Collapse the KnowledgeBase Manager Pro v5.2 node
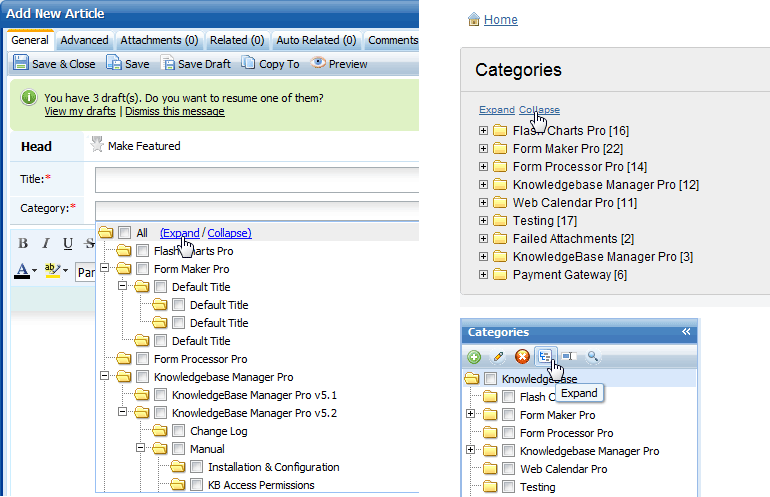 click(x=122, y=412)
